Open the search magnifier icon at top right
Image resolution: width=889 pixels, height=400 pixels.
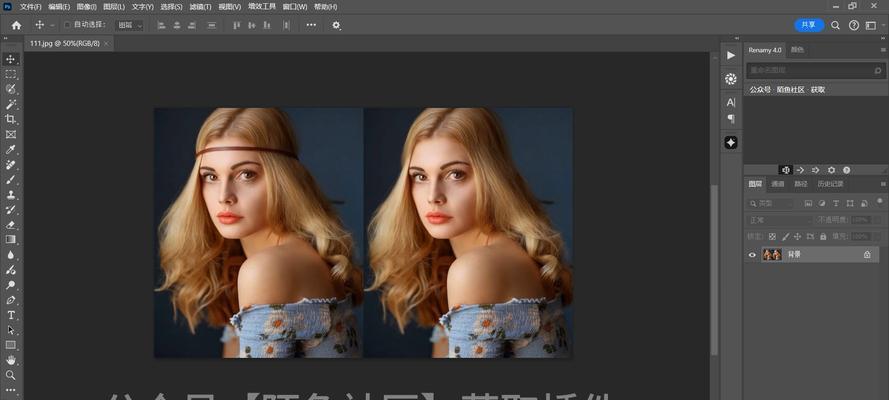pyautogui.click(x=835, y=25)
